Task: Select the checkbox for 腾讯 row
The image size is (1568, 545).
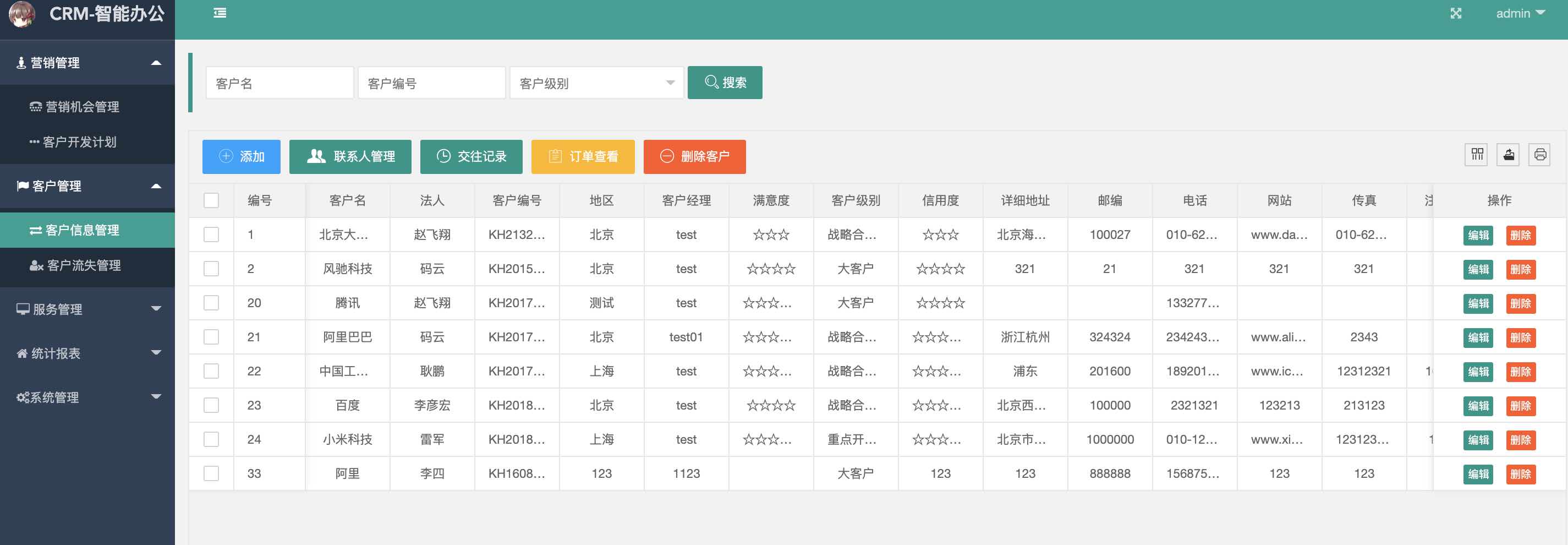Action: 211,303
